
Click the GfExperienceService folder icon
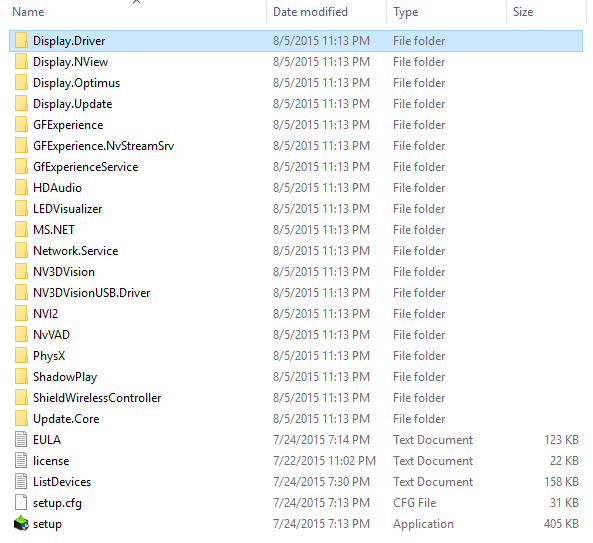pos(21,166)
